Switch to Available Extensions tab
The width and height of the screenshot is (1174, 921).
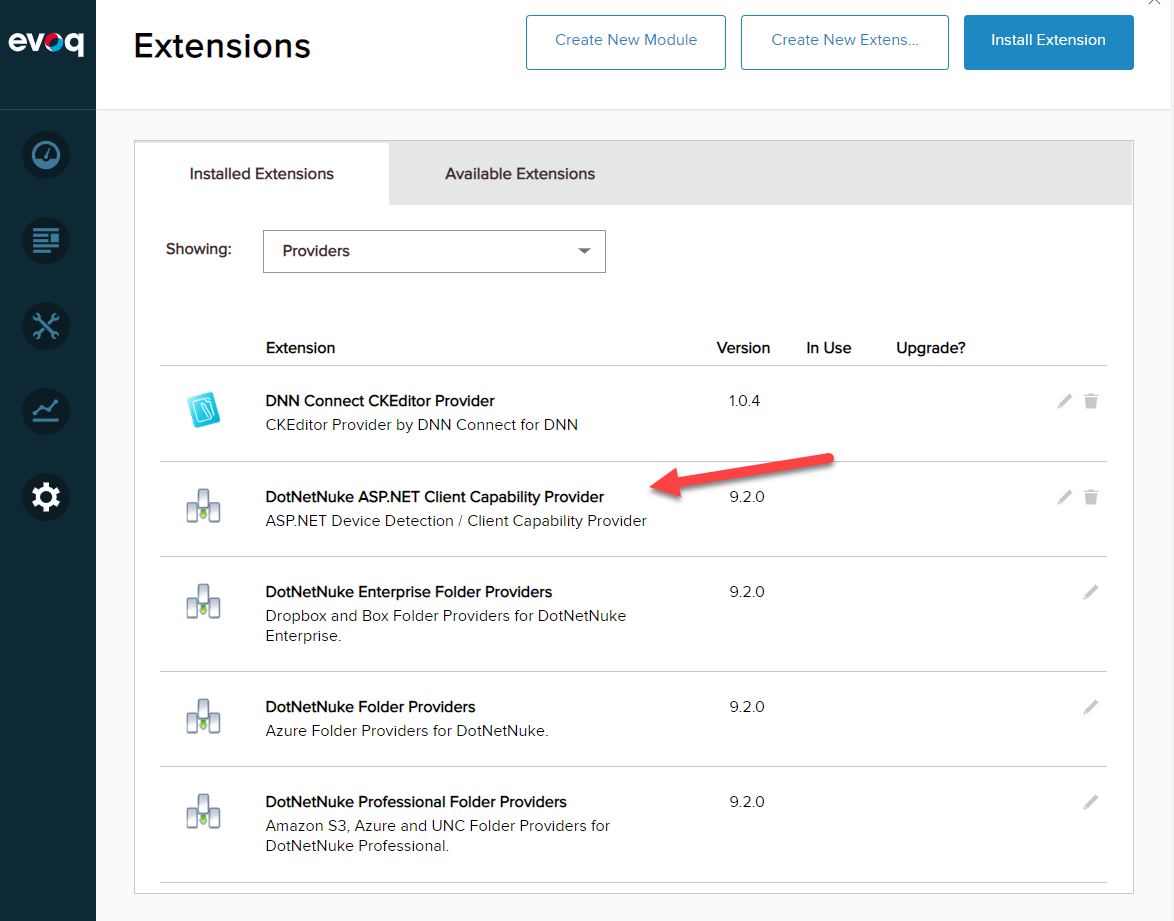coord(520,174)
